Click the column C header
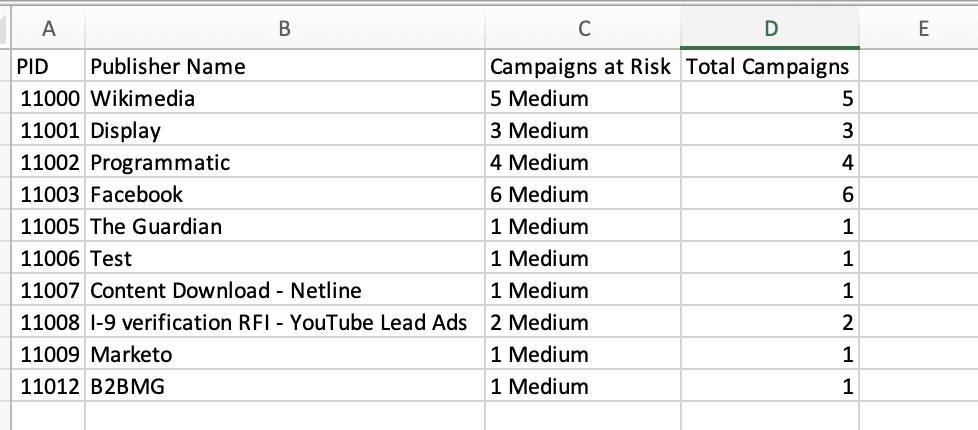Viewport: 978px width, 430px height. 582,29
